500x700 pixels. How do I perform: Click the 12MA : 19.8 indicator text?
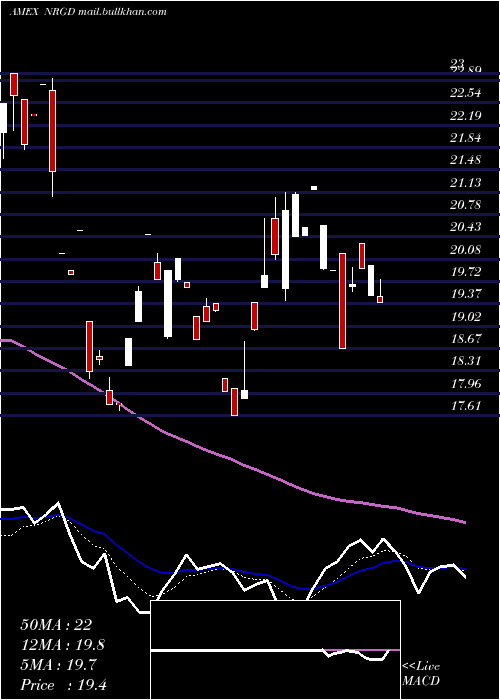(63, 645)
